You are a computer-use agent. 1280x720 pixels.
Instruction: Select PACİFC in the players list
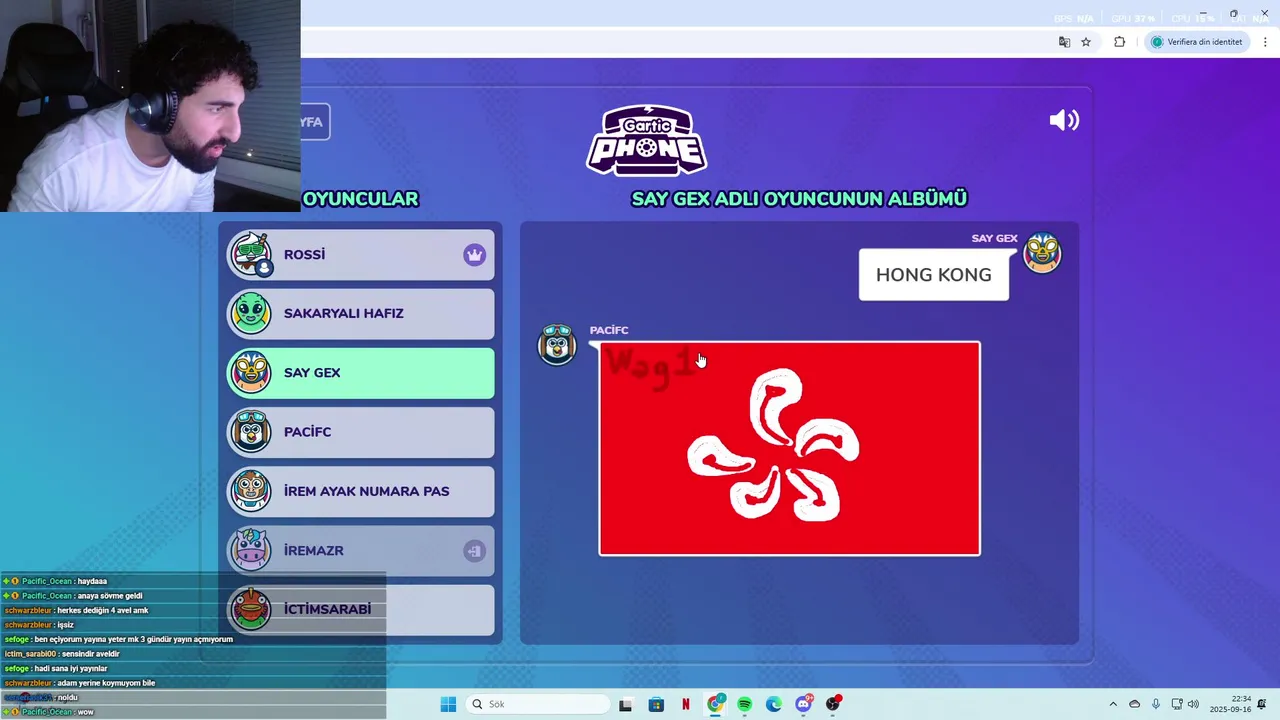(361, 431)
